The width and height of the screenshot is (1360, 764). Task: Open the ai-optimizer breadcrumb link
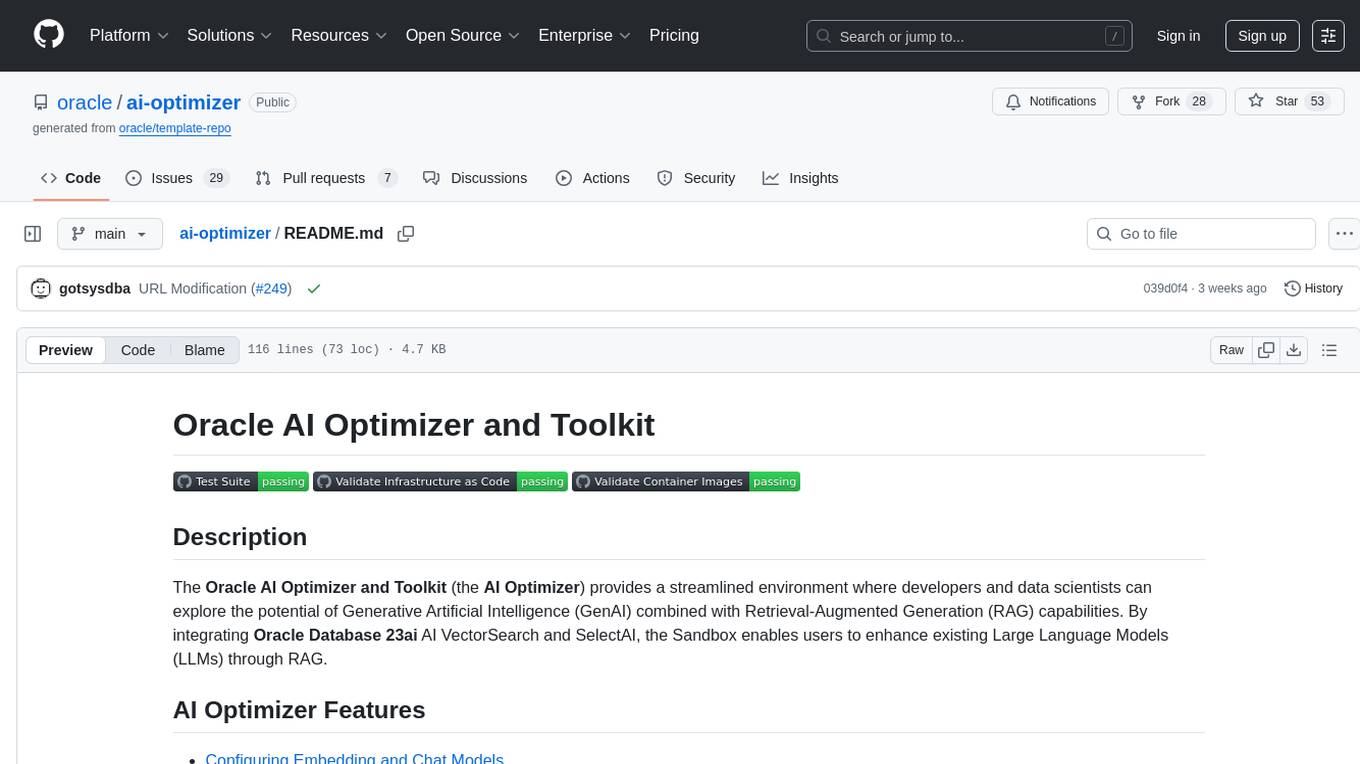pyautogui.click(x=225, y=233)
